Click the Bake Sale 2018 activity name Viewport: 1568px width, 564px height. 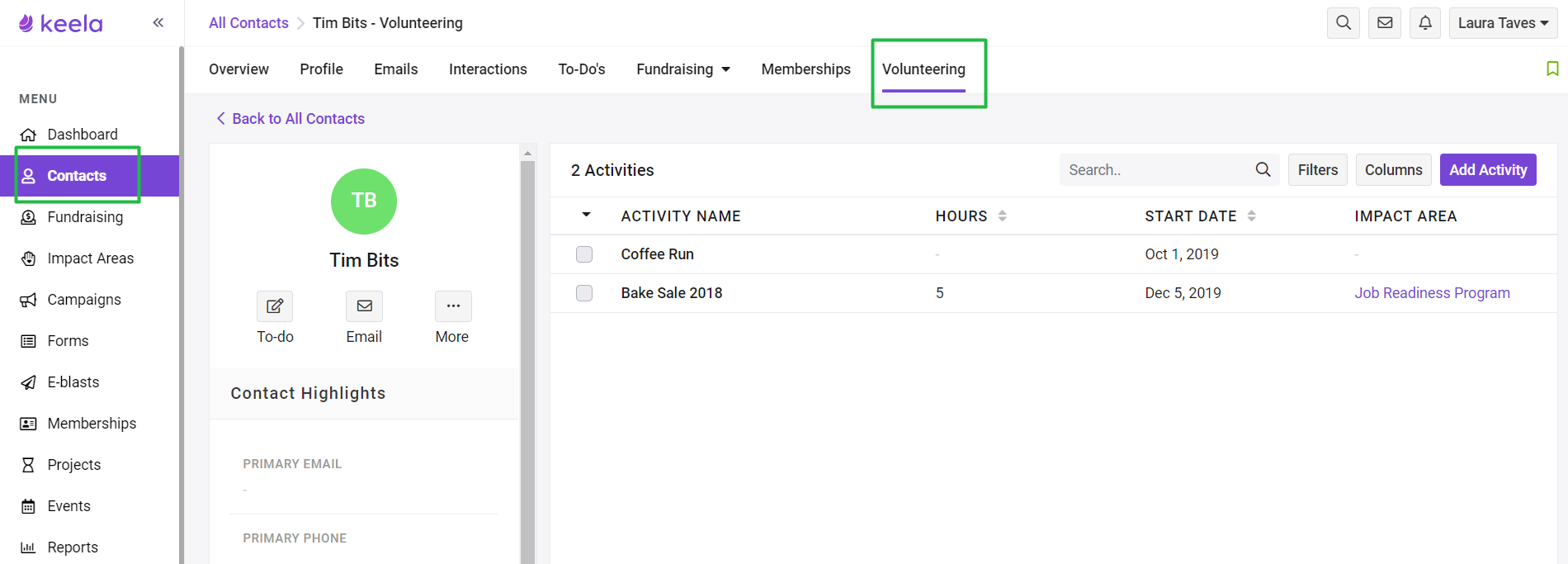(x=672, y=293)
